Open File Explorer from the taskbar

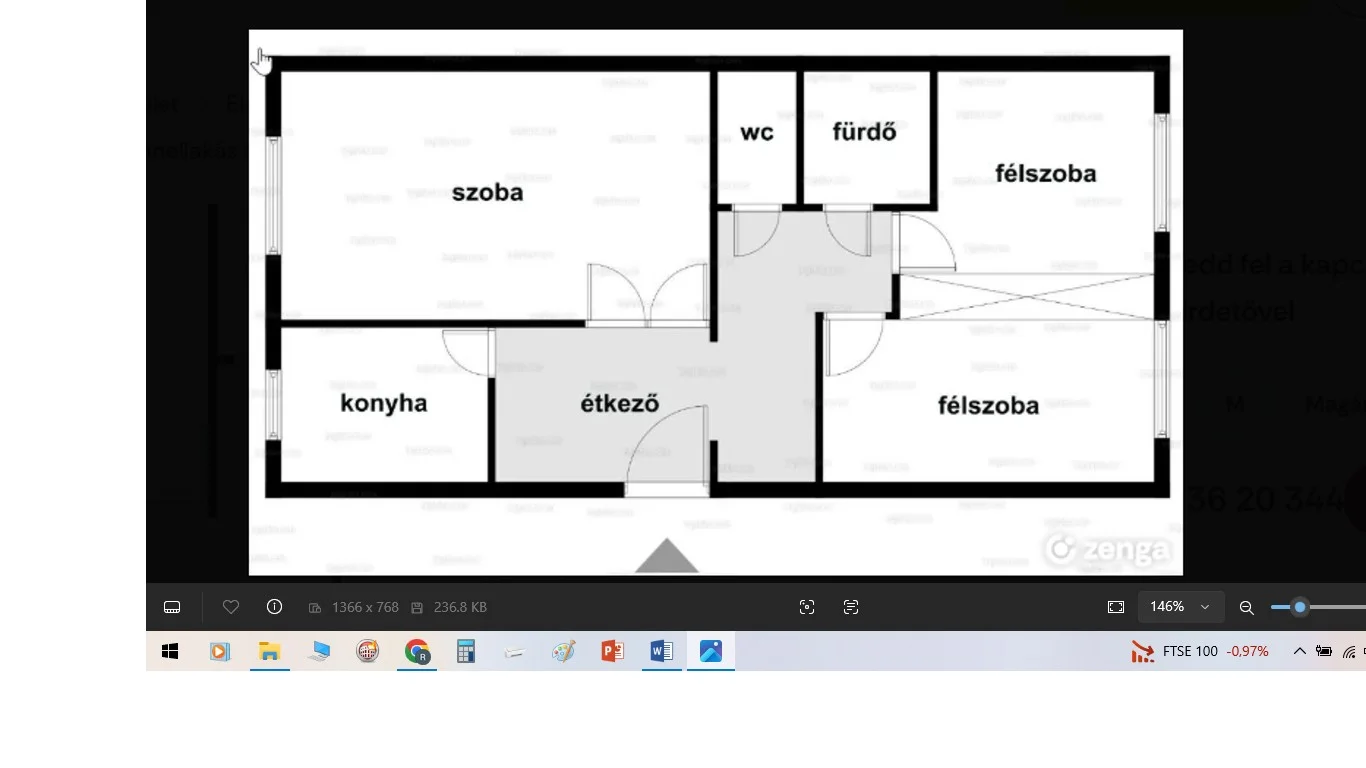(x=269, y=651)
